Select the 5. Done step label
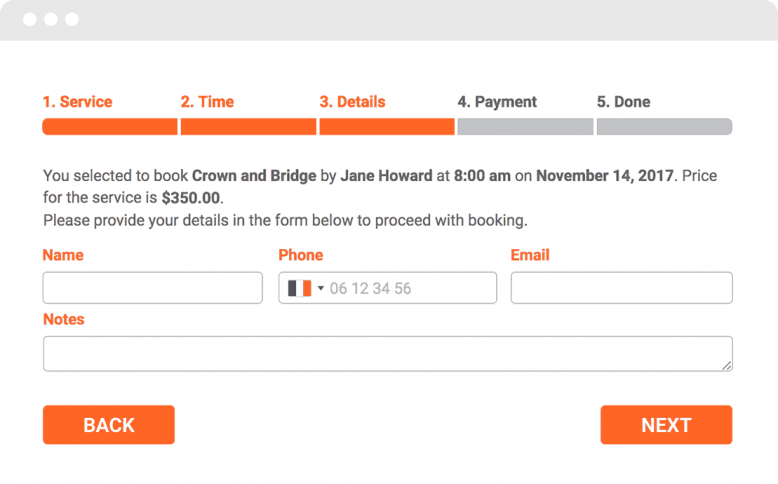This screenshot has width=778, height=484. pyautogui.click(x=623, y=102)
